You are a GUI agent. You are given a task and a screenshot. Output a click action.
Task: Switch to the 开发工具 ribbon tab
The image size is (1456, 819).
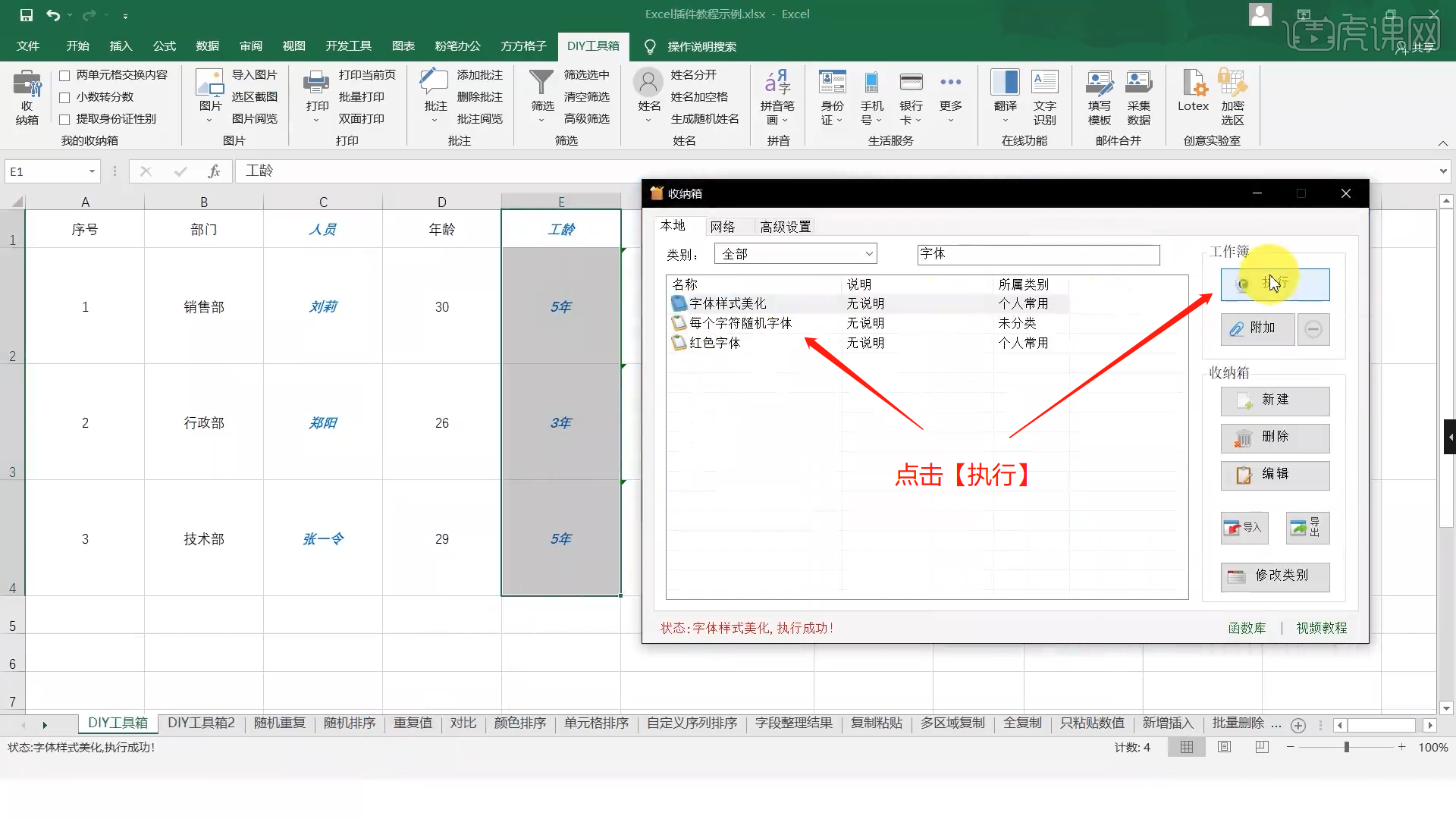(348, 46)
